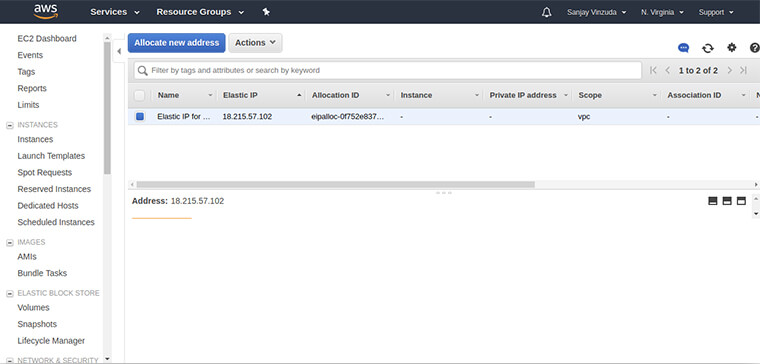The width and height of the screenshot is (760, 364).
Task: Open the N. Virginia region selector
Action: click(x=662, y=13)
